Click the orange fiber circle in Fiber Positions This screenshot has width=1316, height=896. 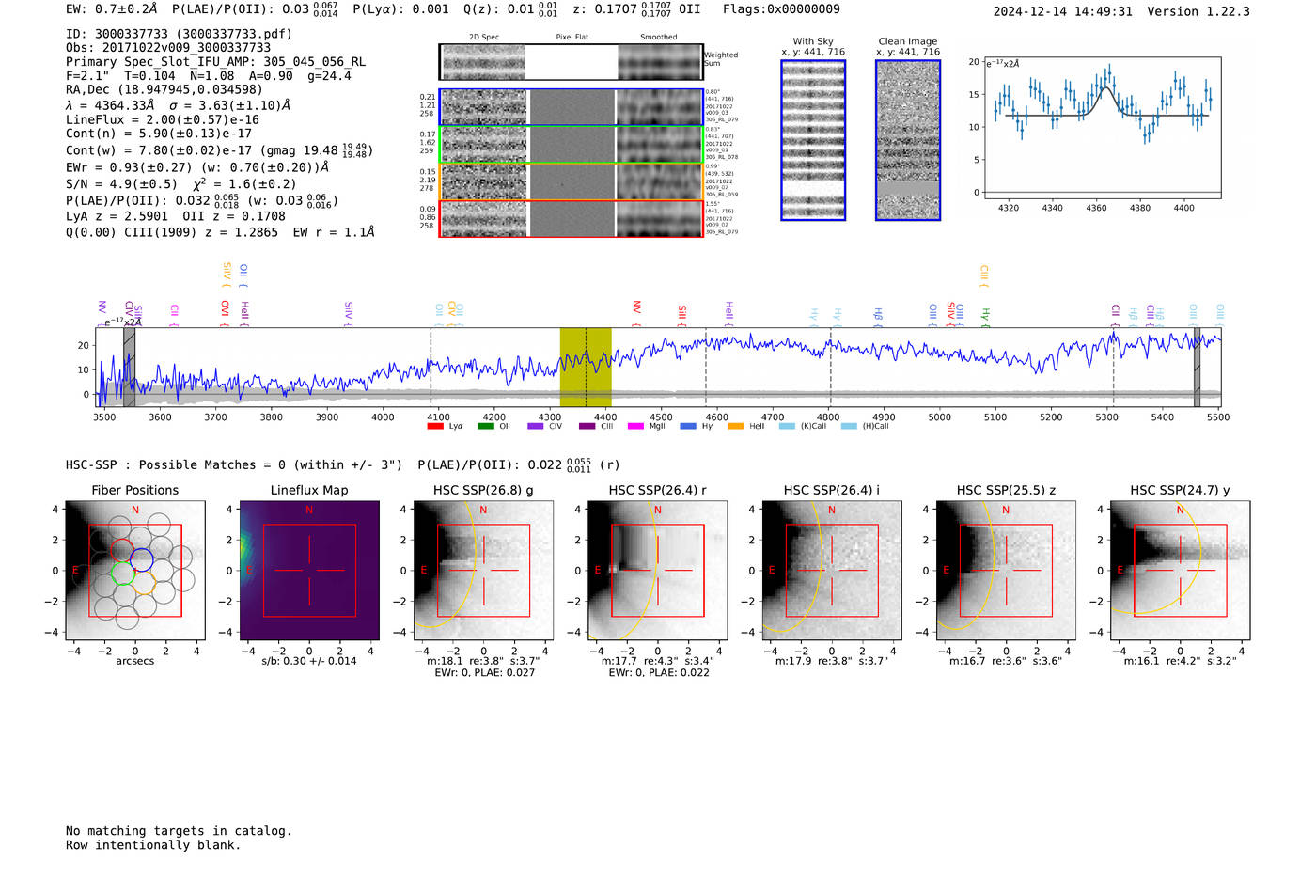[143, 583]
